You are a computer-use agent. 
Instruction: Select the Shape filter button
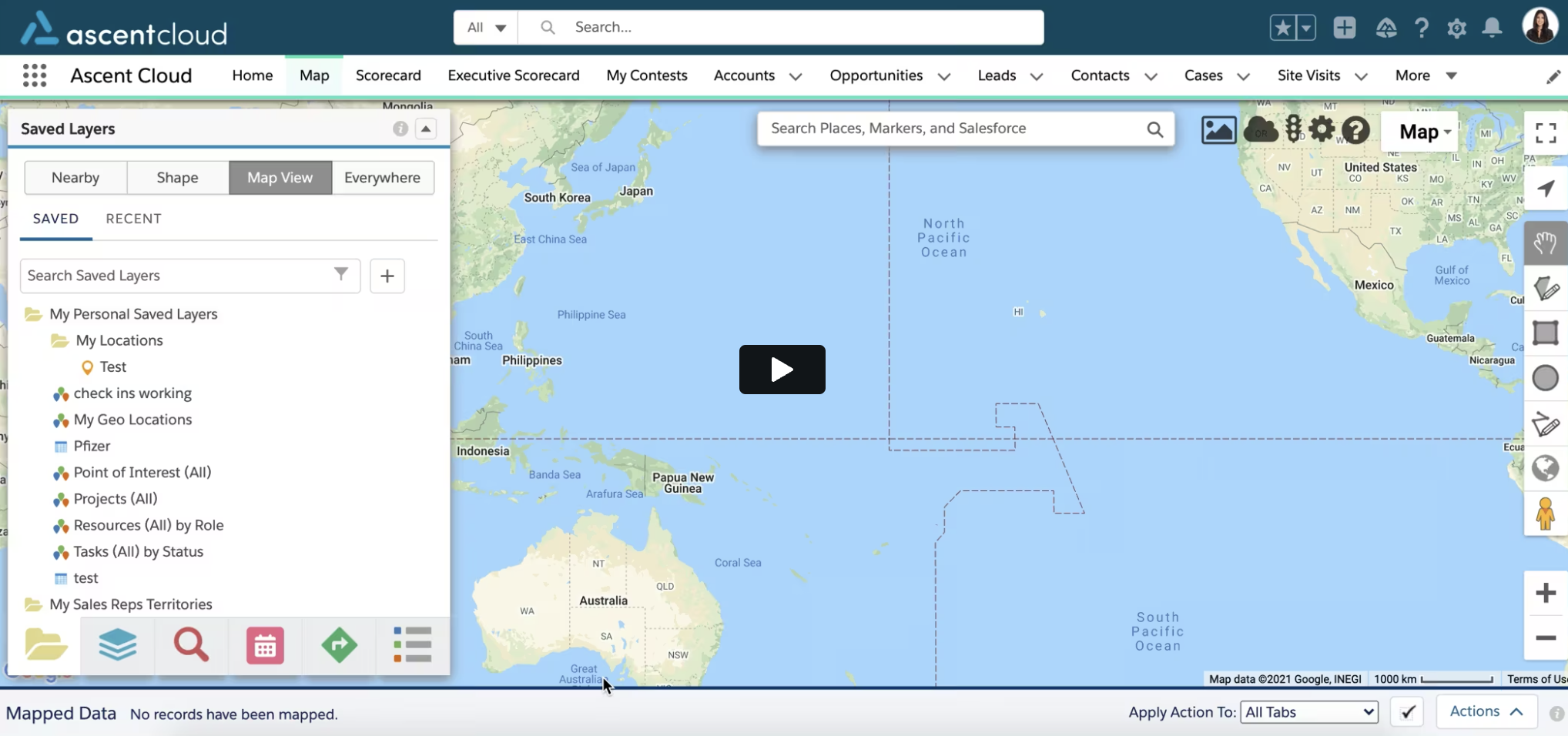coord(177,178)
